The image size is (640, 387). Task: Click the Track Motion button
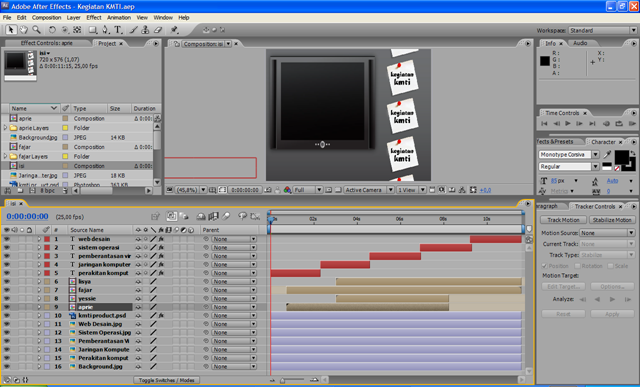[x=563, y=220]
